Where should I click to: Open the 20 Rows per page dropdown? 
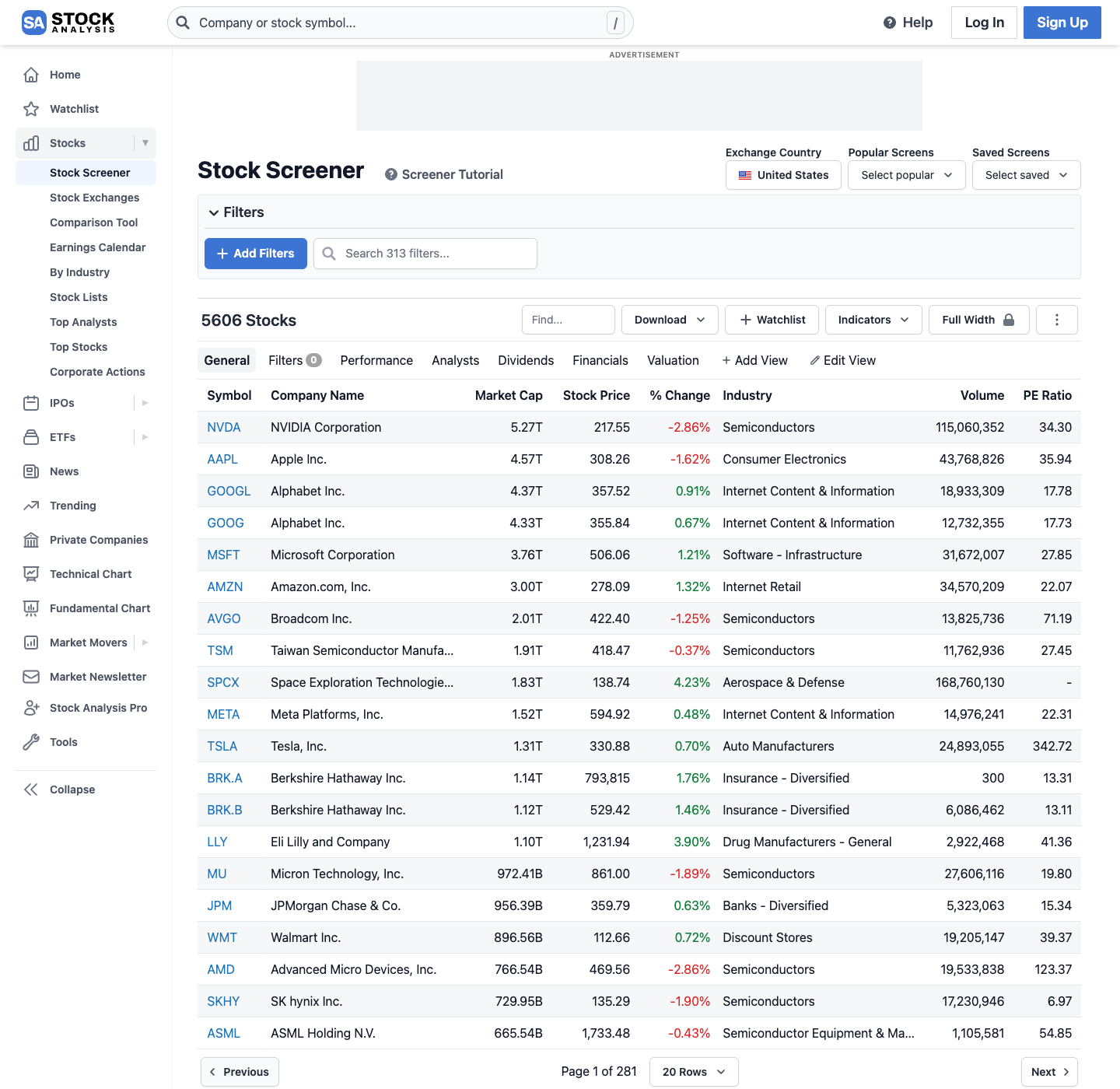click(x=694, y=1072)
